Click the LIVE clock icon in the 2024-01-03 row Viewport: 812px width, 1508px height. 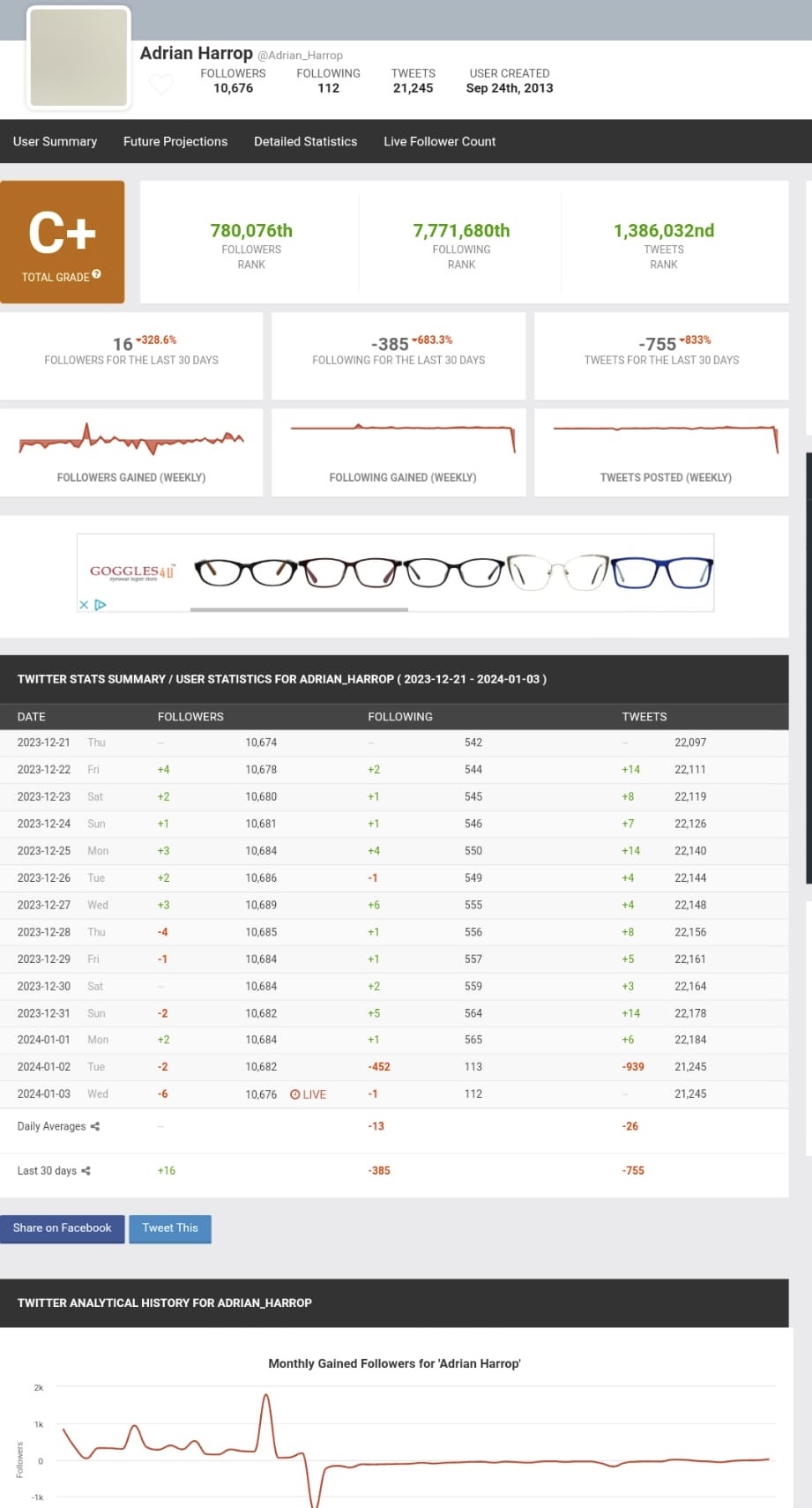click(294, 1094)
